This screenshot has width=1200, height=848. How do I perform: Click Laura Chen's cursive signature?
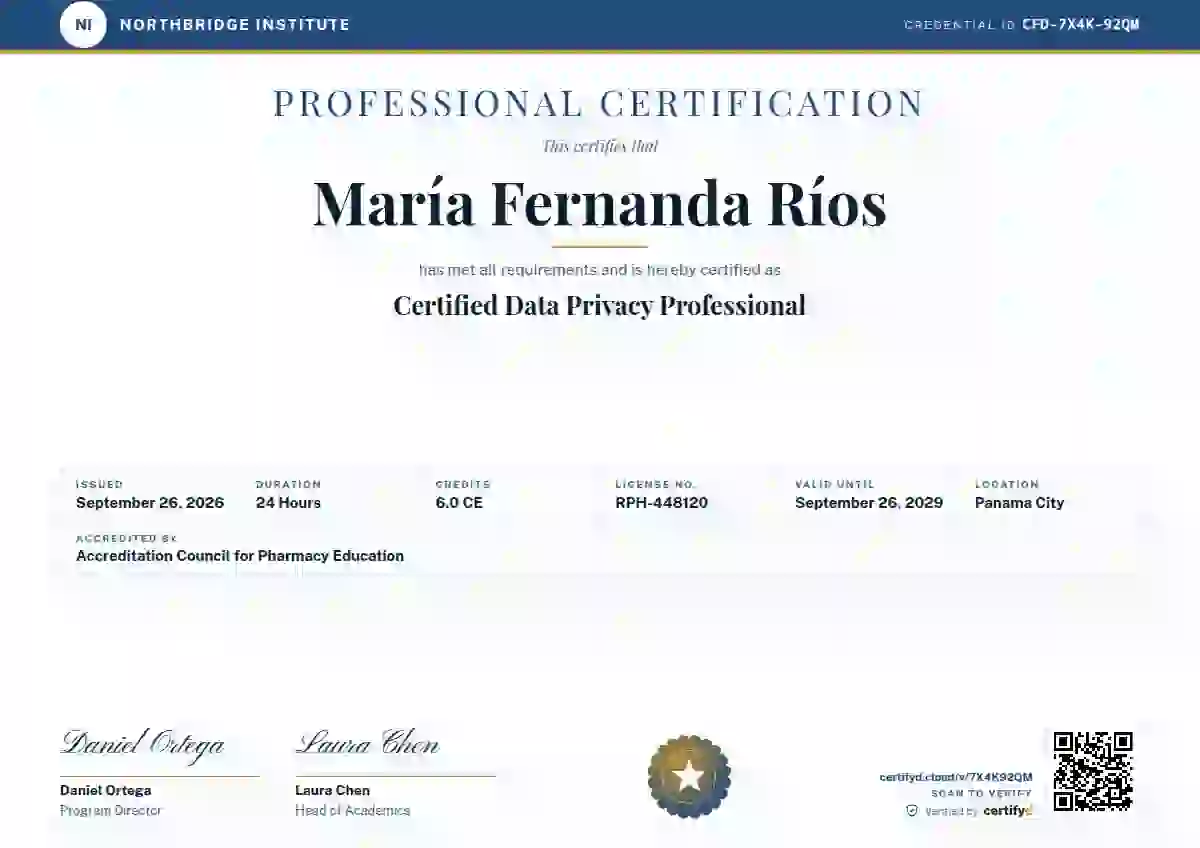pos(367,743)
